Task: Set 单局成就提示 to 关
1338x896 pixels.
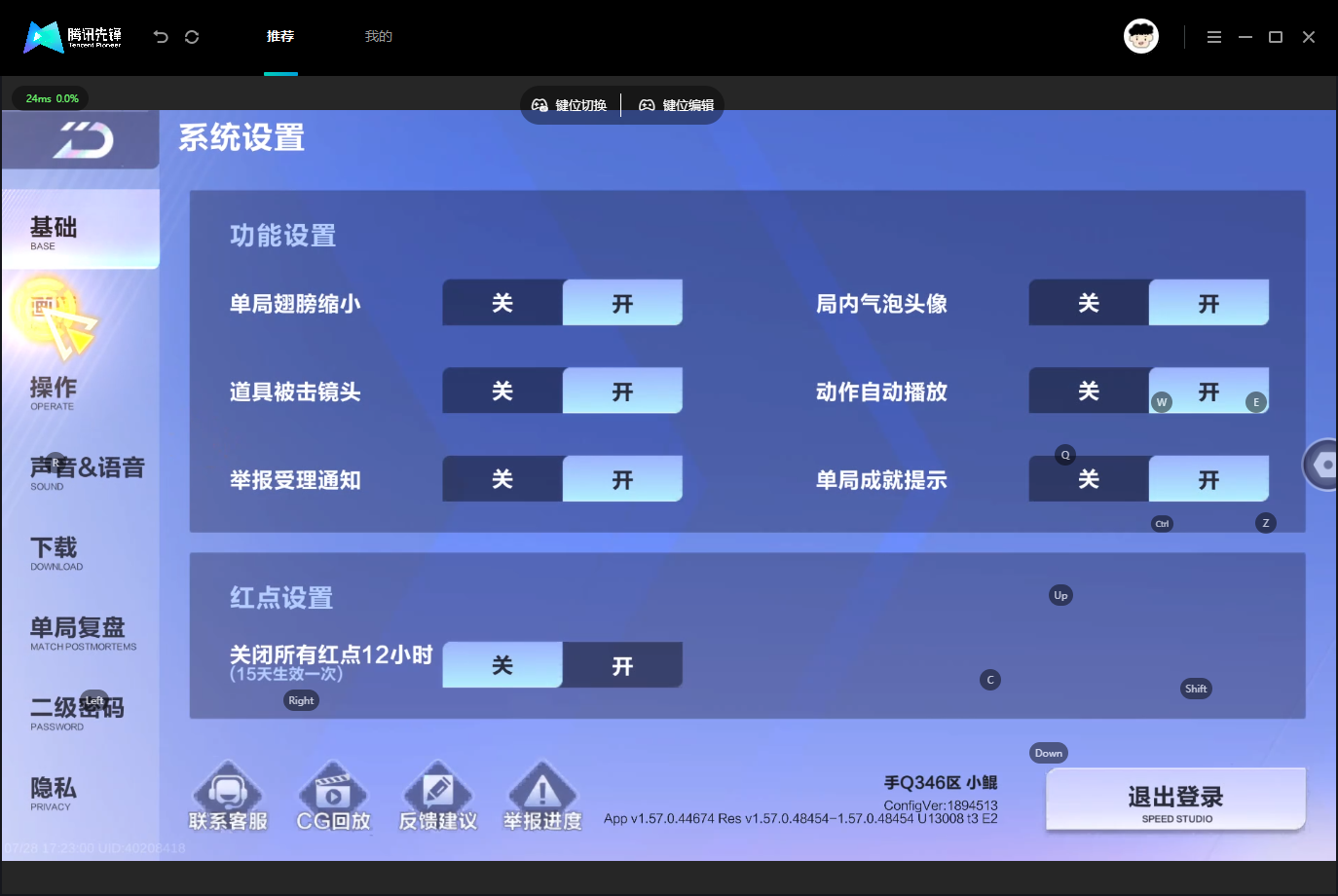Action: click(x=1089, y=479)
